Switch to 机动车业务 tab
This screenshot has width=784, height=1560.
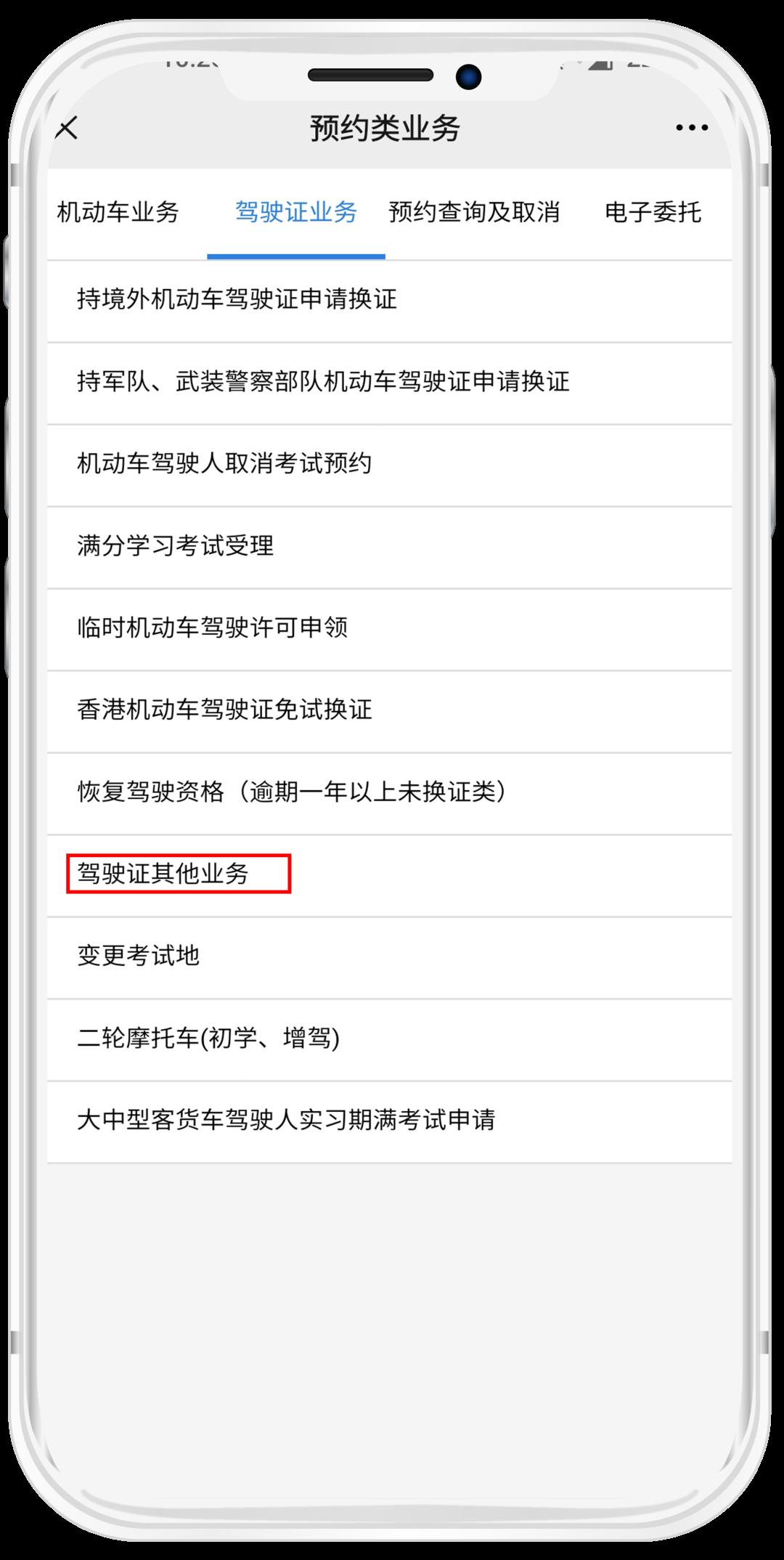click(x=118, y=212)
